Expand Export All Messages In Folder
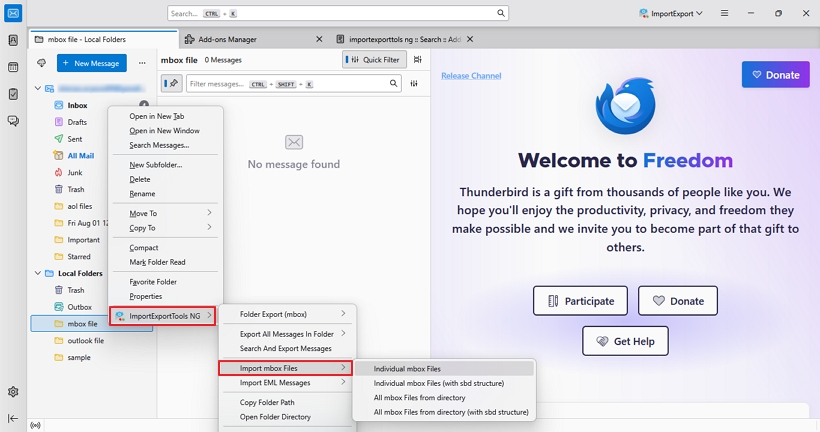The width and height of the screenshot is (820, 432). [288, 334]
